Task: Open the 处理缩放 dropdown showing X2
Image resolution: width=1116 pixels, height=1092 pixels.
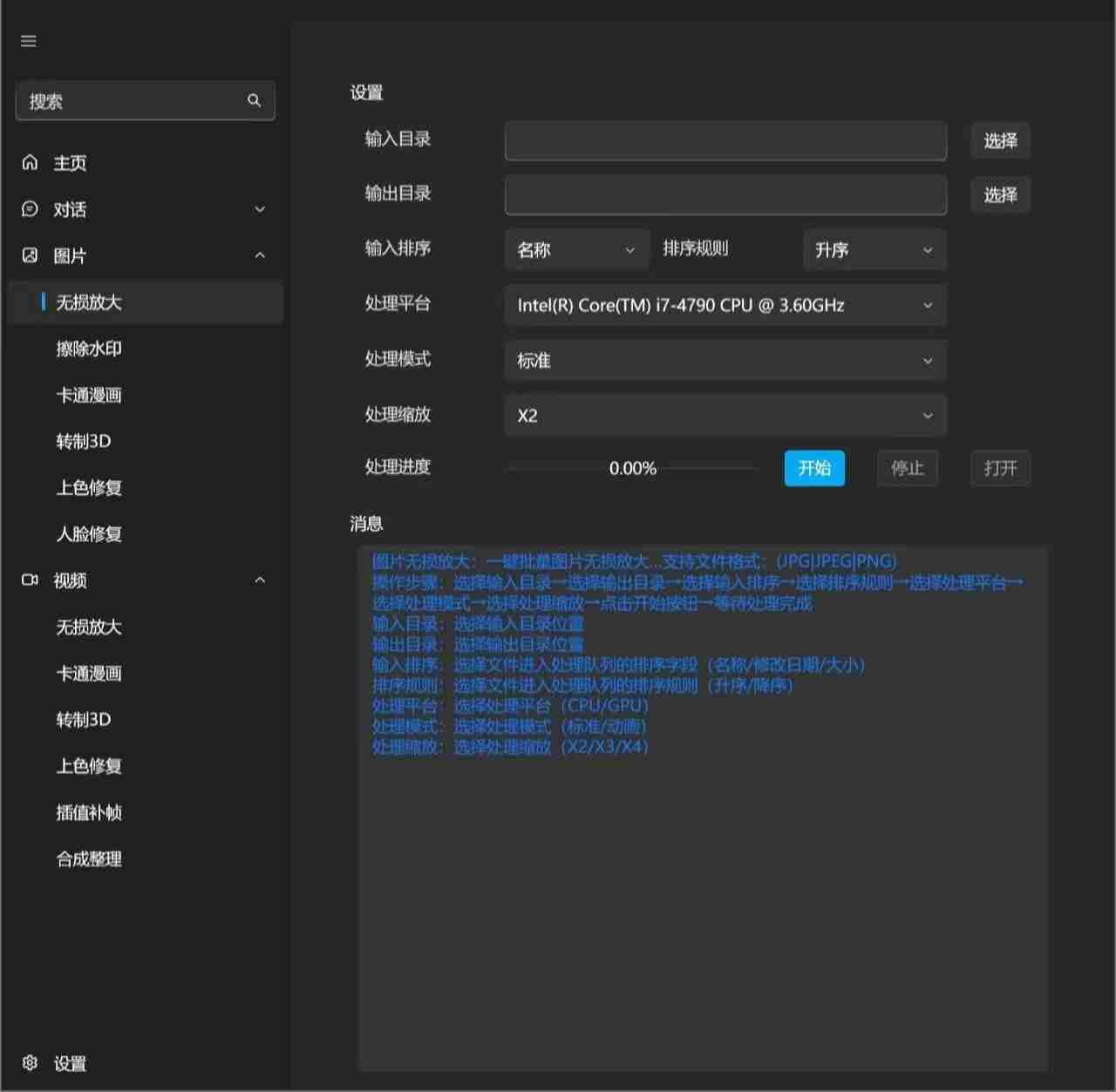Action: click(725, 416)
